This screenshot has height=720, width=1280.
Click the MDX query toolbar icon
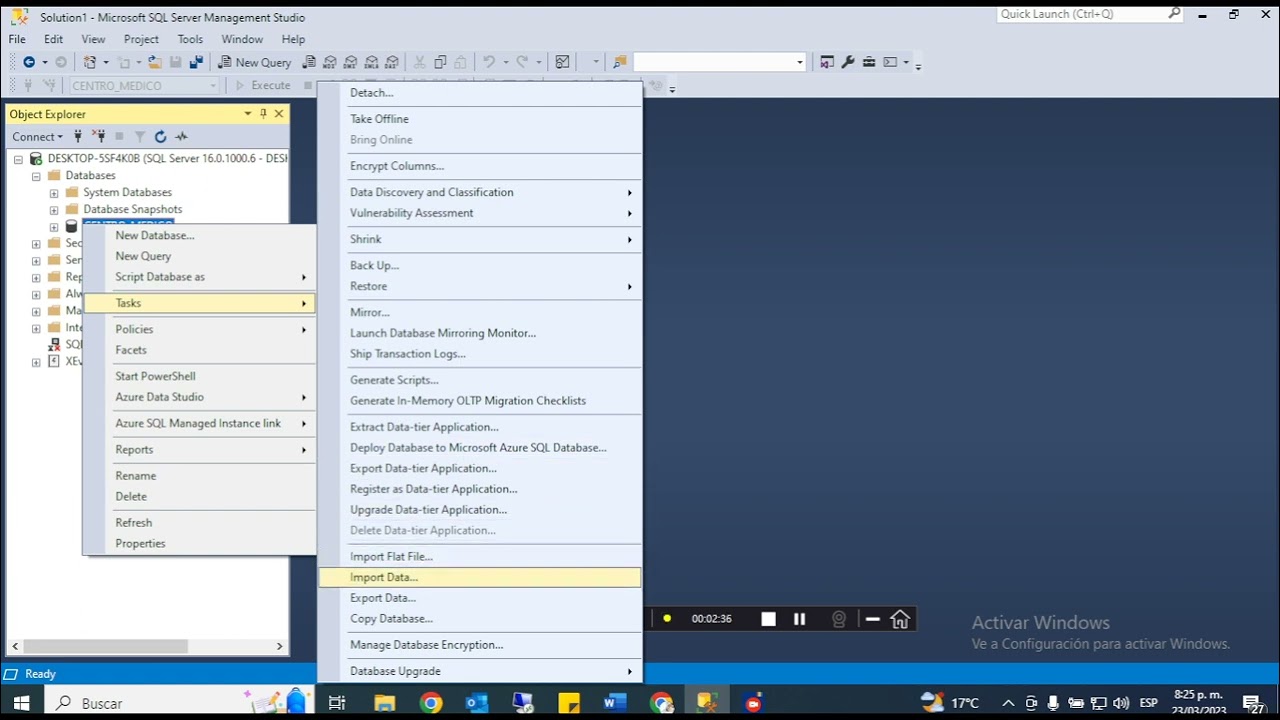pyautogui.click(x=330, y=62)
